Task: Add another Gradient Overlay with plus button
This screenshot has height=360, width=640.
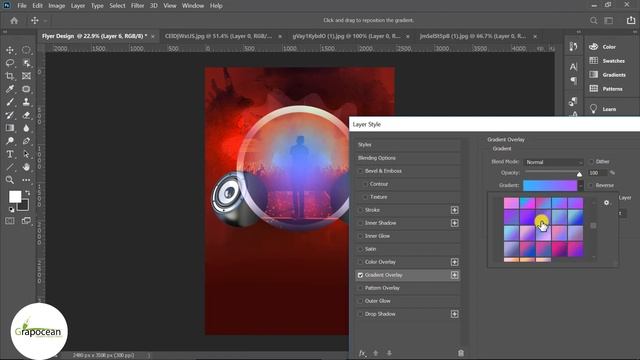Action: [454, 275]
